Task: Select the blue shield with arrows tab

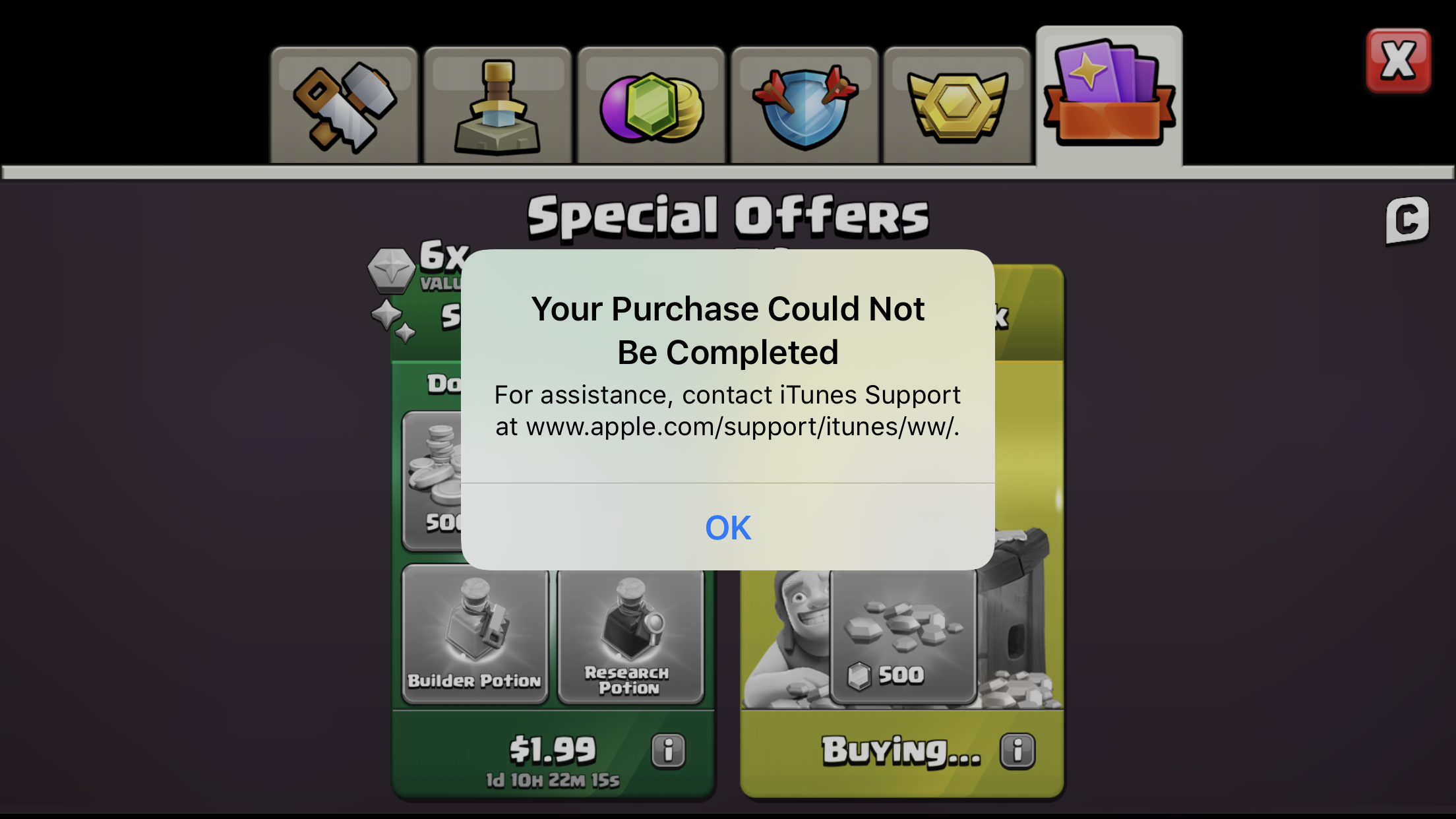Action: pyautogui.click(x=804, y=106)
